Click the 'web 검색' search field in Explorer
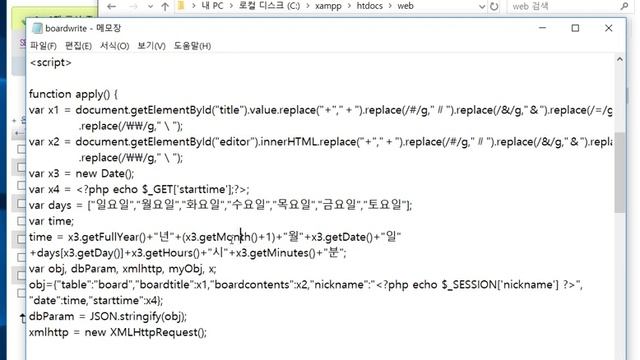The height and width of the screenshot is (360, 640). point(563,6)
